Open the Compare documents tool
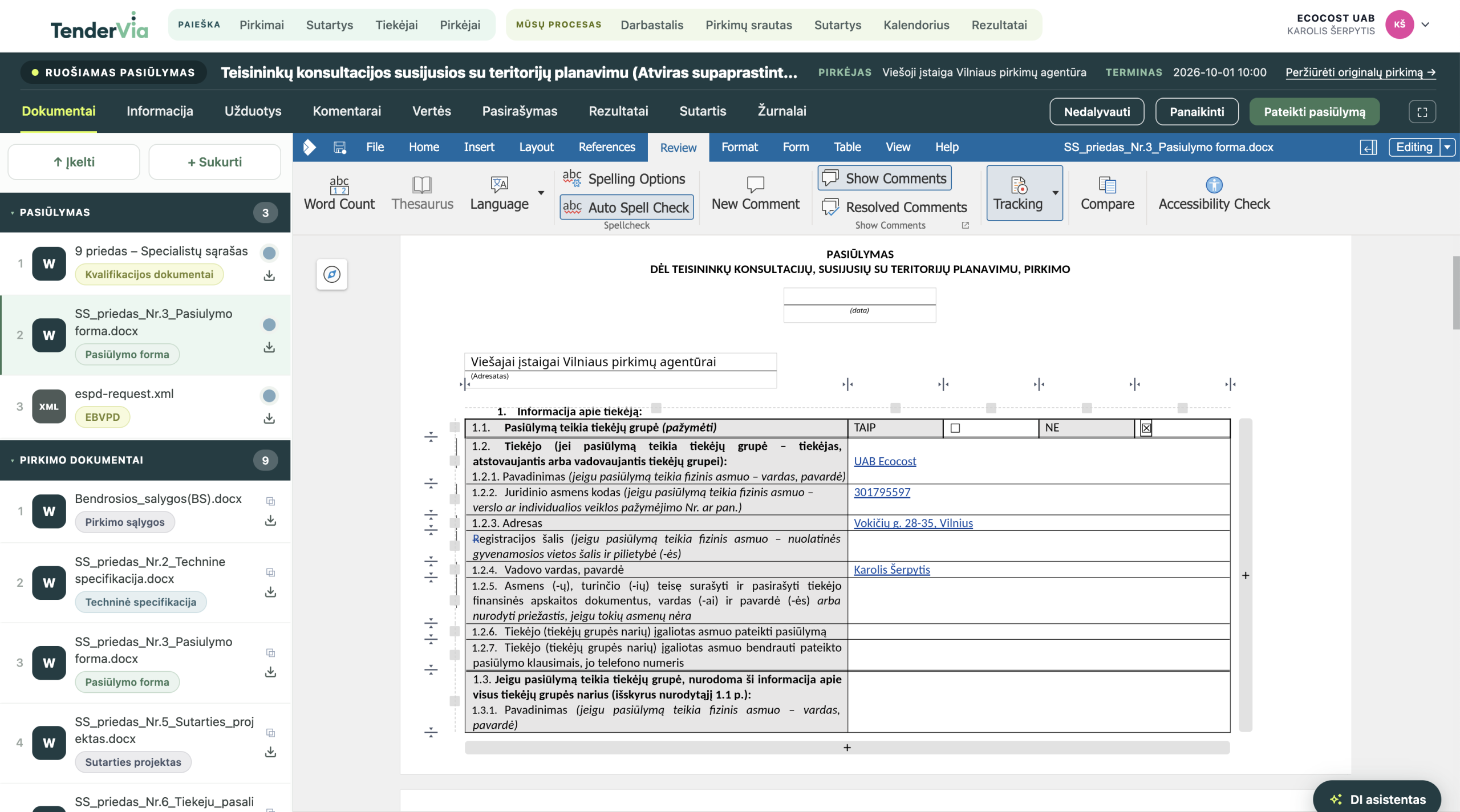1460x812 pixels. 1107,194
